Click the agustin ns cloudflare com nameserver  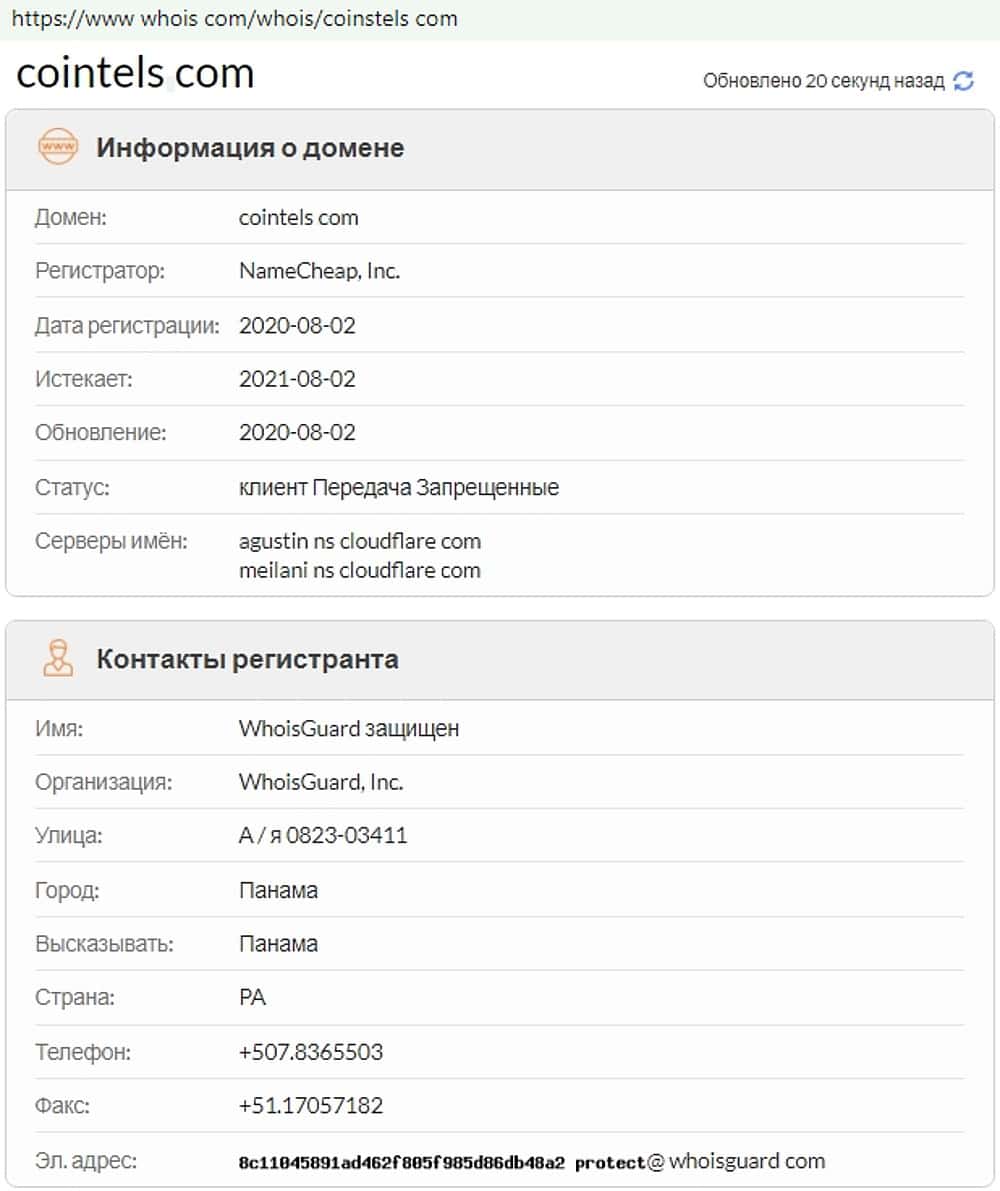[360, 542]
